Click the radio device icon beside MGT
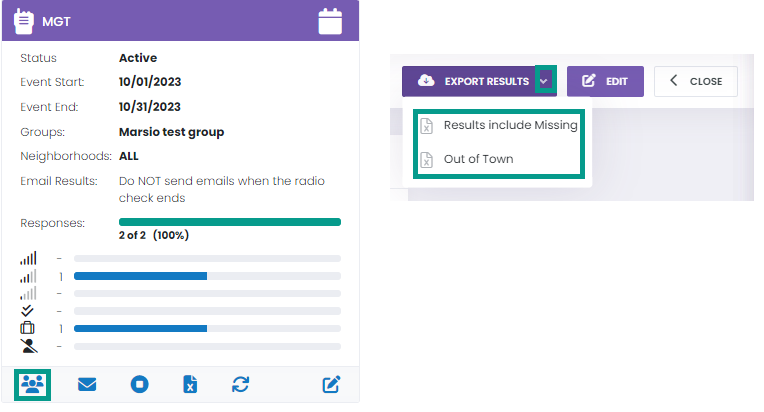The image size is (764, 412). click(24, 21)
